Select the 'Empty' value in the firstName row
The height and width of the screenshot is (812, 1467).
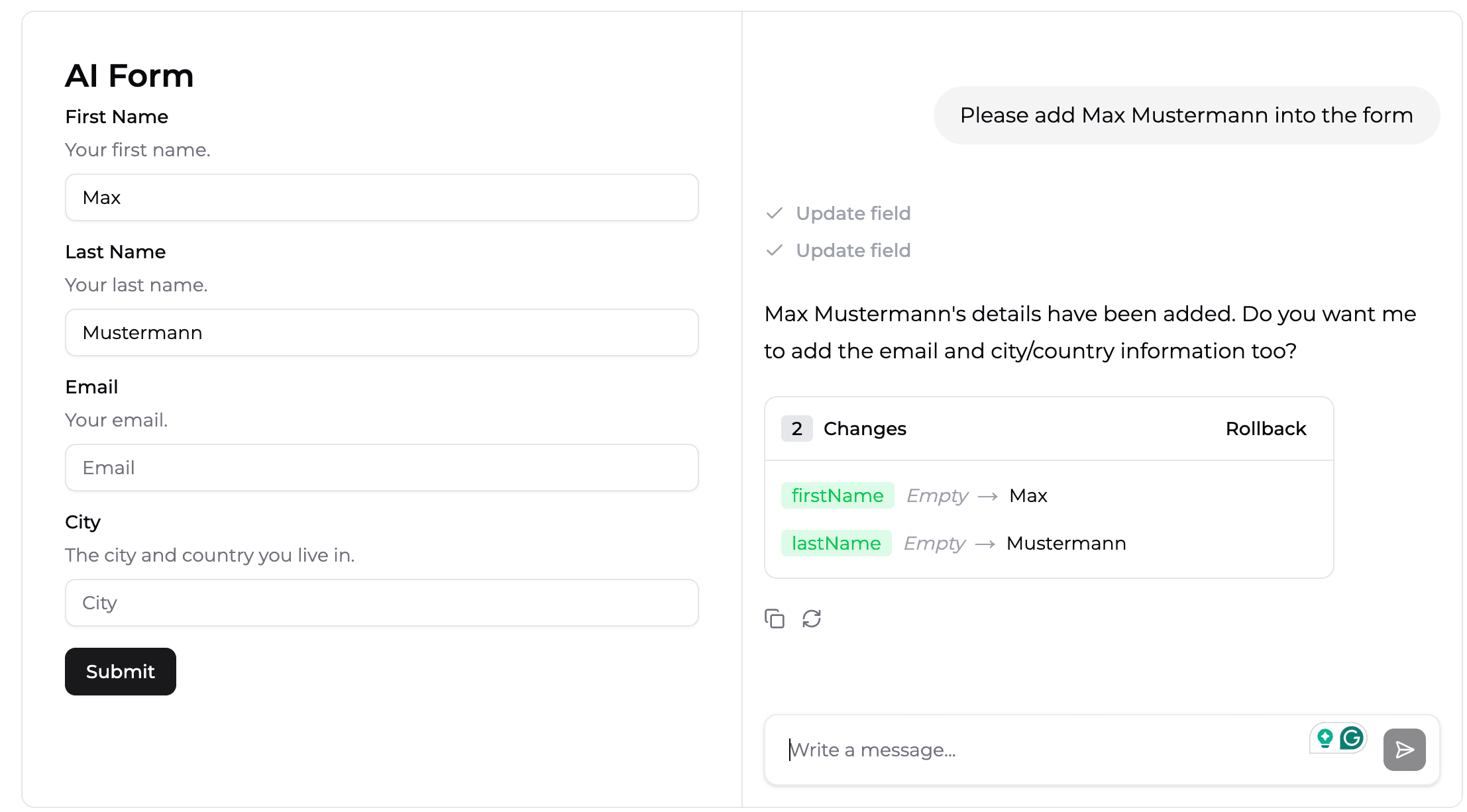point(936,495)
